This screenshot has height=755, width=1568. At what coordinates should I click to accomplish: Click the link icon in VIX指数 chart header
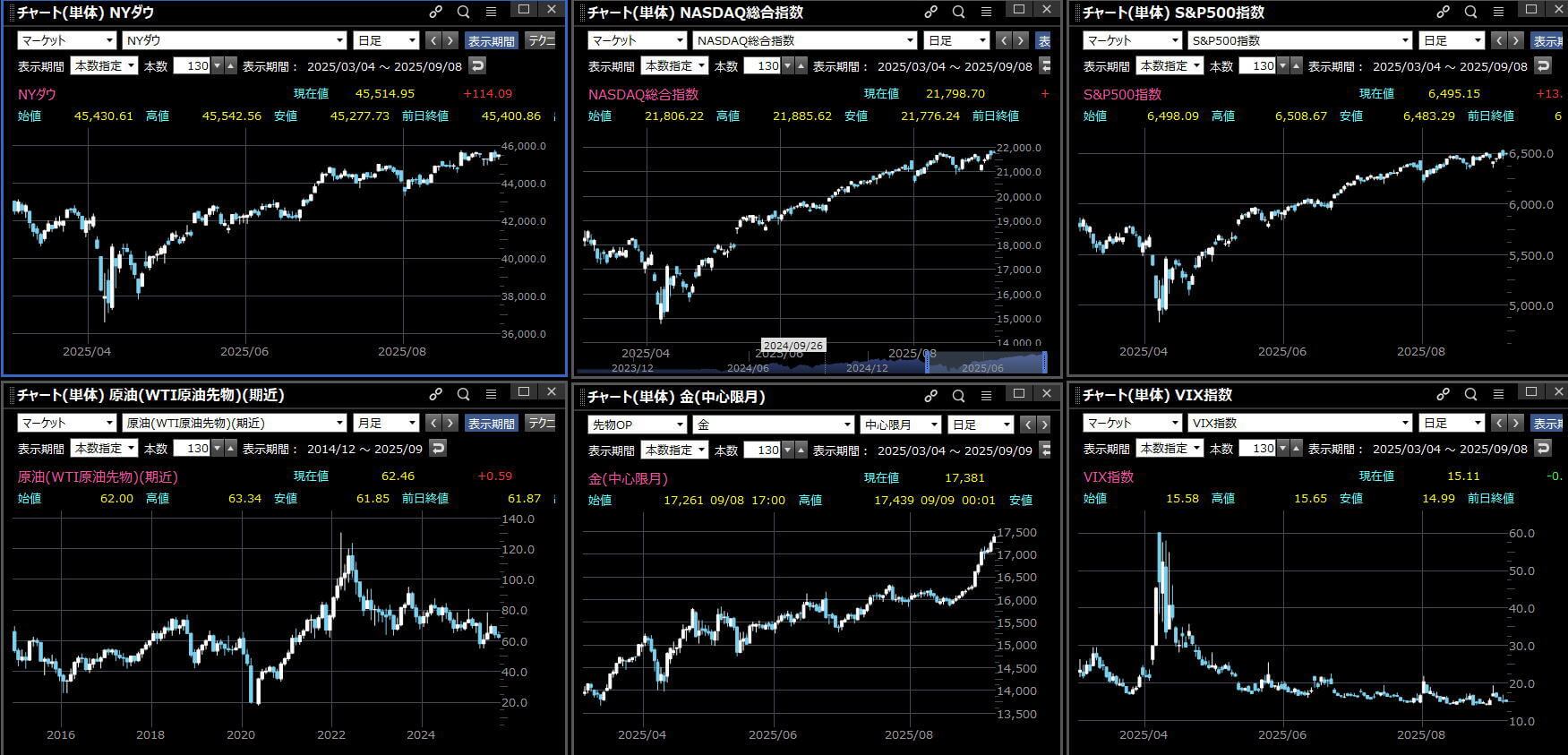coord(1443,394)
